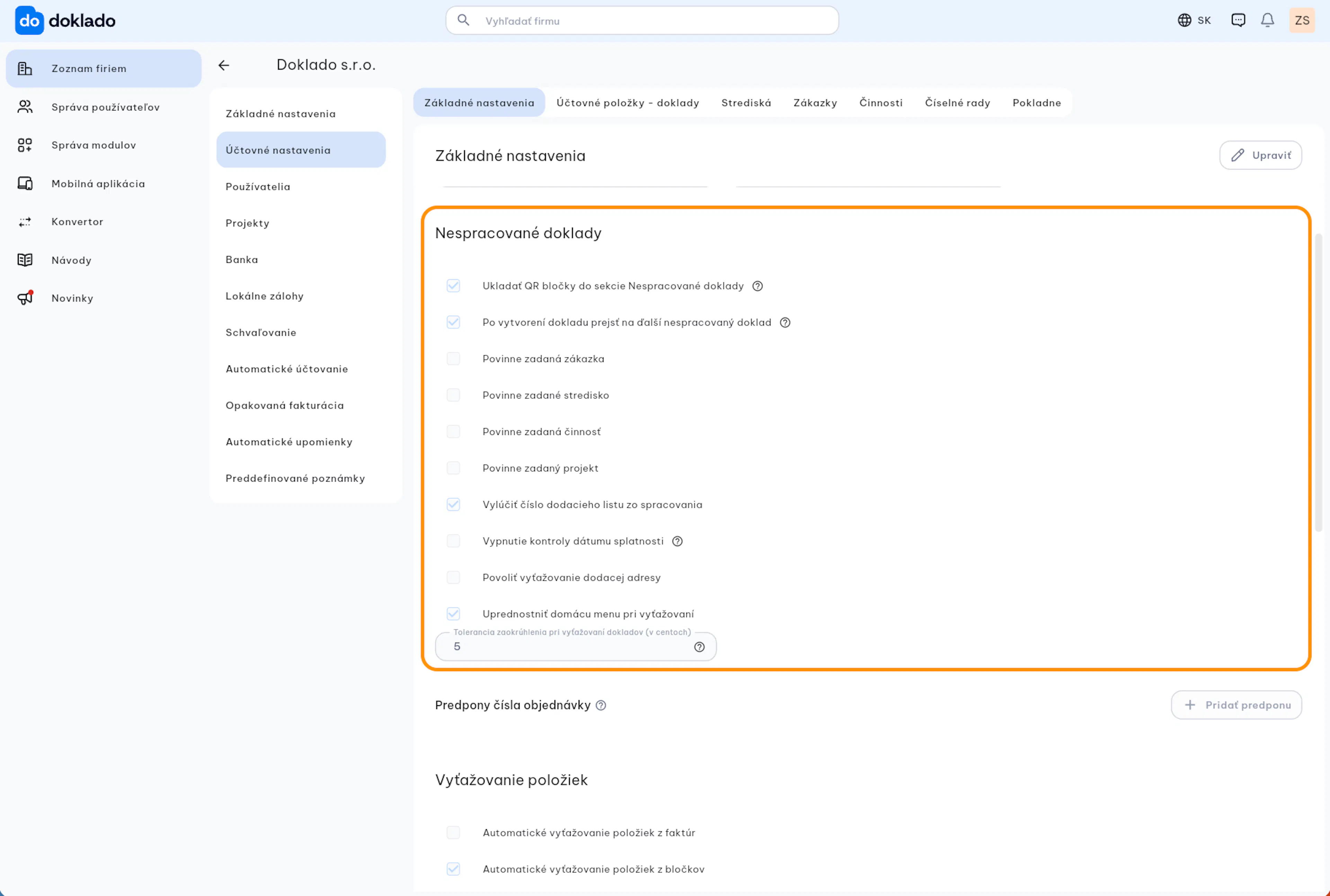Click the Správa používateľov people icon
The height and width of the screenshot is (896, 1330).
[25, 107]
